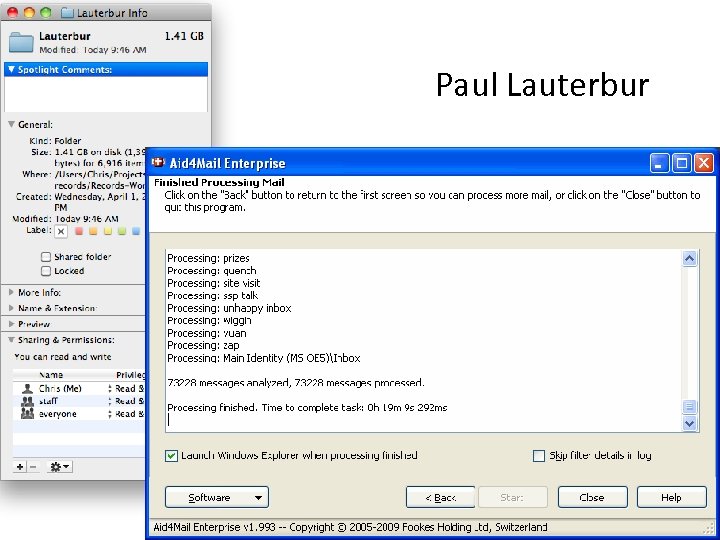The width and height of the screenshot is (720, 540).
Task: Click the Lauterbur folder icon in Info window
Action: 21,43
